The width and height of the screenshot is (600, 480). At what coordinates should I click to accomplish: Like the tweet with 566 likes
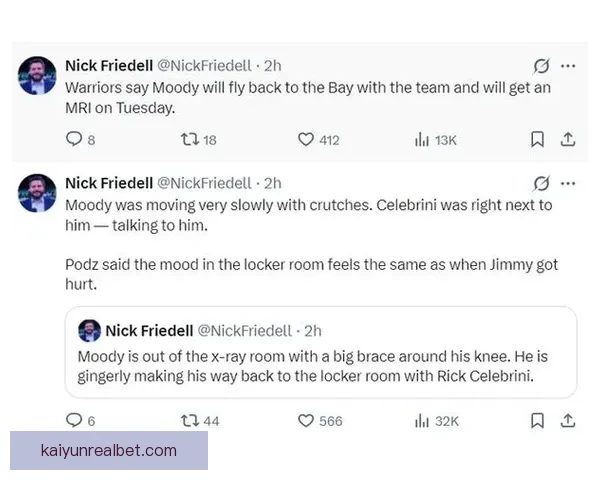(x=306, y=421)
